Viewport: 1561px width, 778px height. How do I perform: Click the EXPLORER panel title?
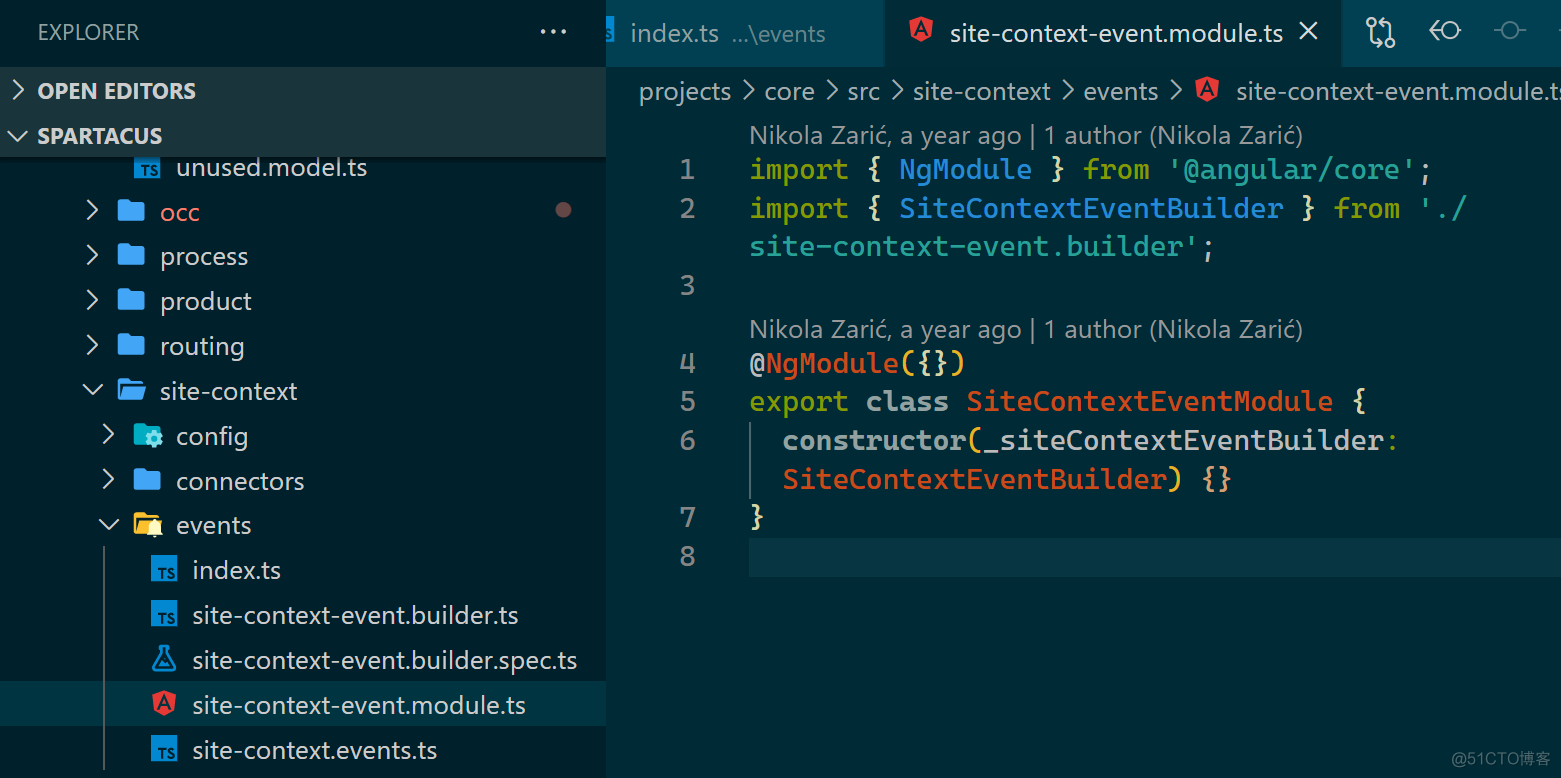pos(88,33)
